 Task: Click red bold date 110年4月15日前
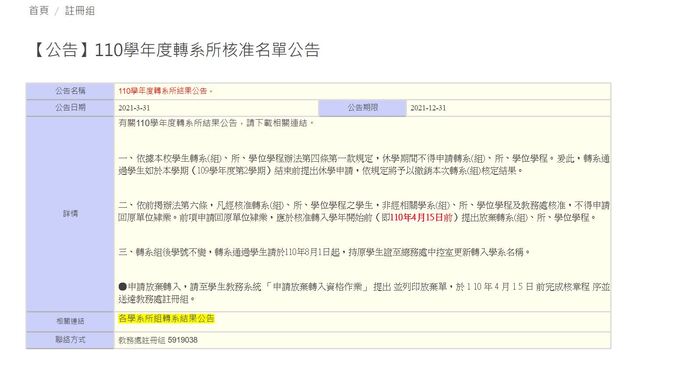click(421, 217)
